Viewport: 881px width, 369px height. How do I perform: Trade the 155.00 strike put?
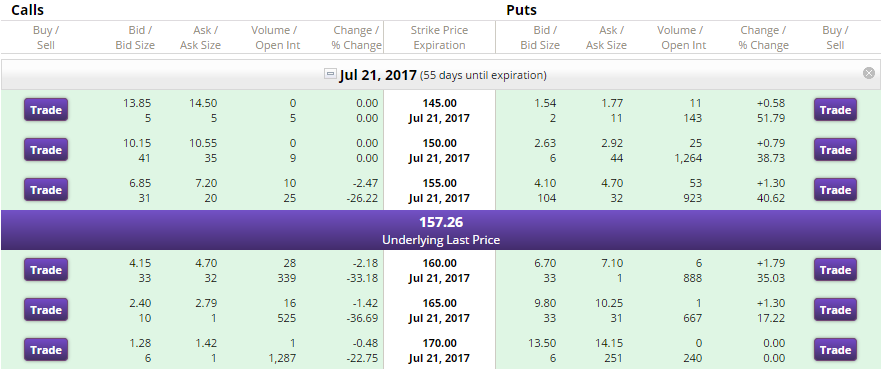(x=835, y=190)
